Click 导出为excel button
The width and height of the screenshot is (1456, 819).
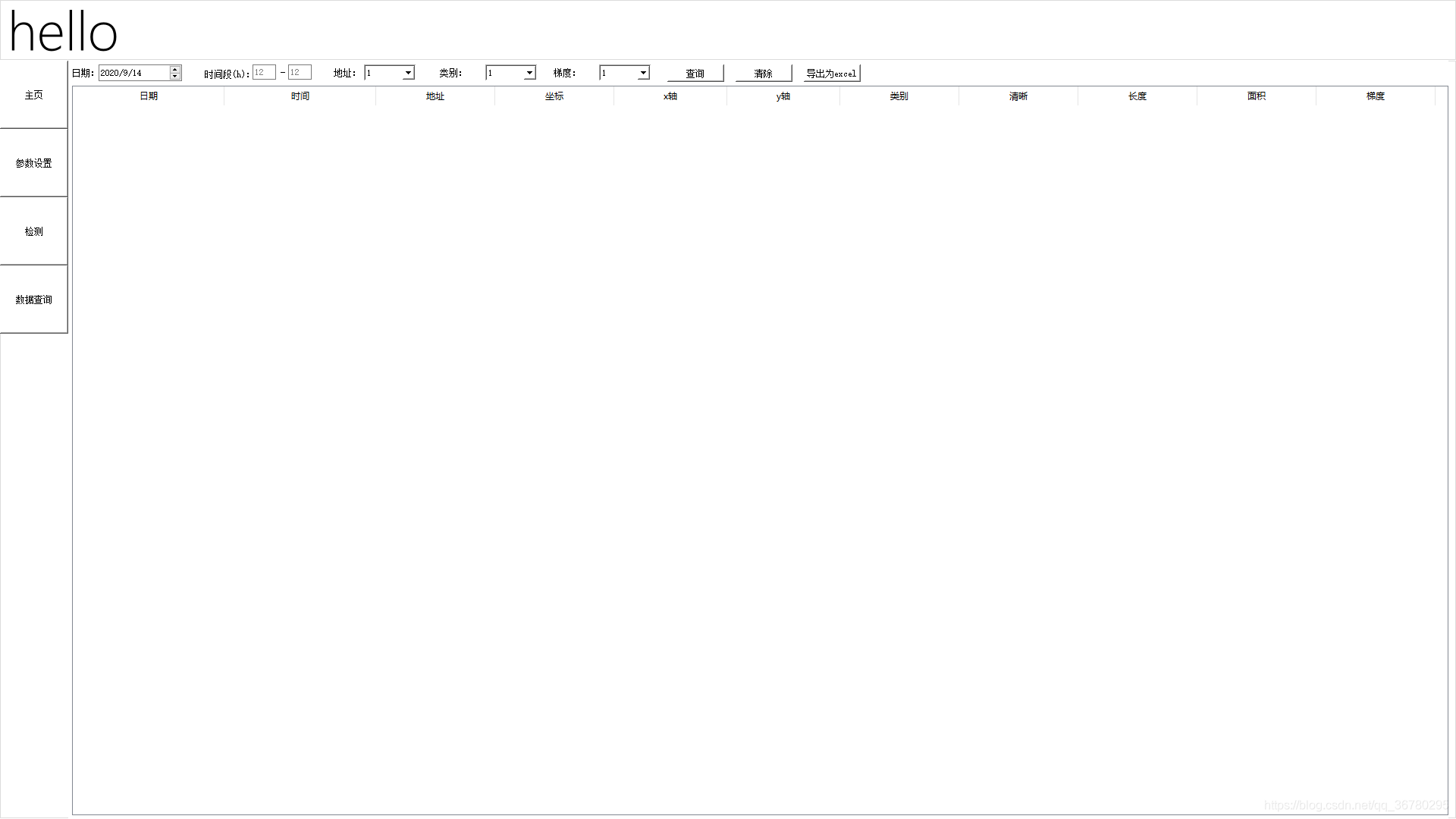coord(831,74)
